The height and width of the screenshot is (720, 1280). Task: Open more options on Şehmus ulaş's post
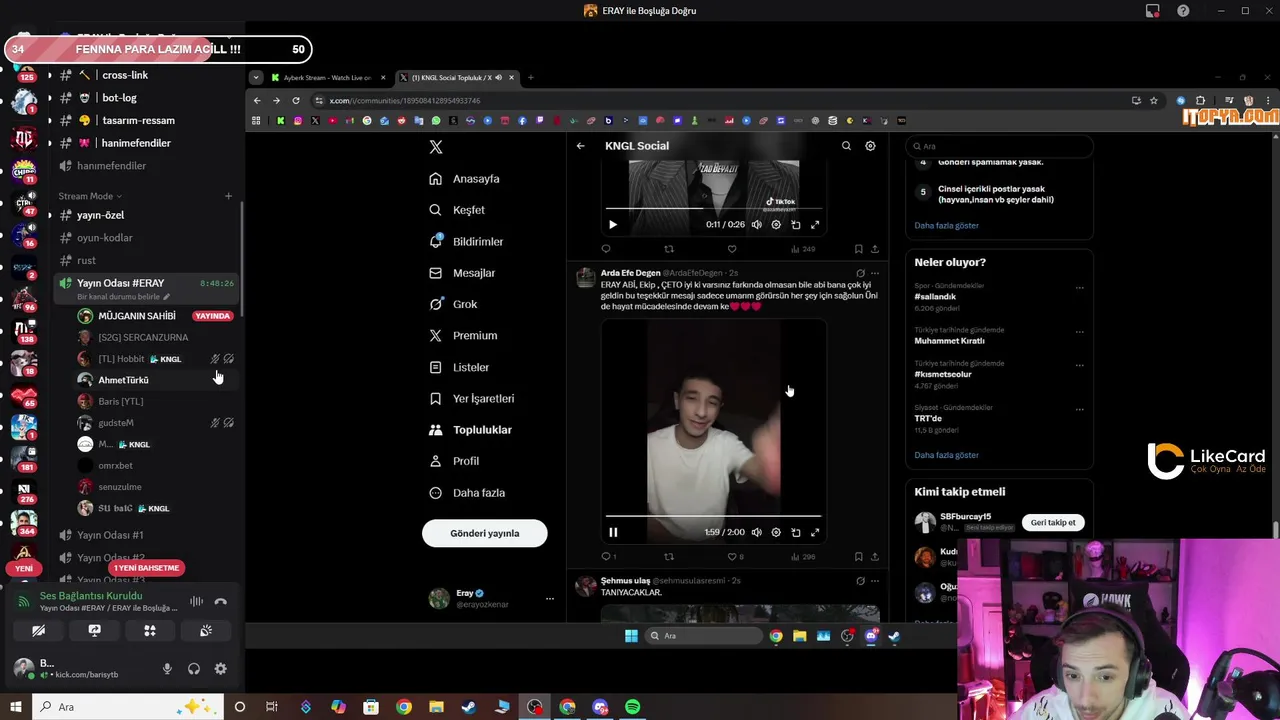(875, 581)
